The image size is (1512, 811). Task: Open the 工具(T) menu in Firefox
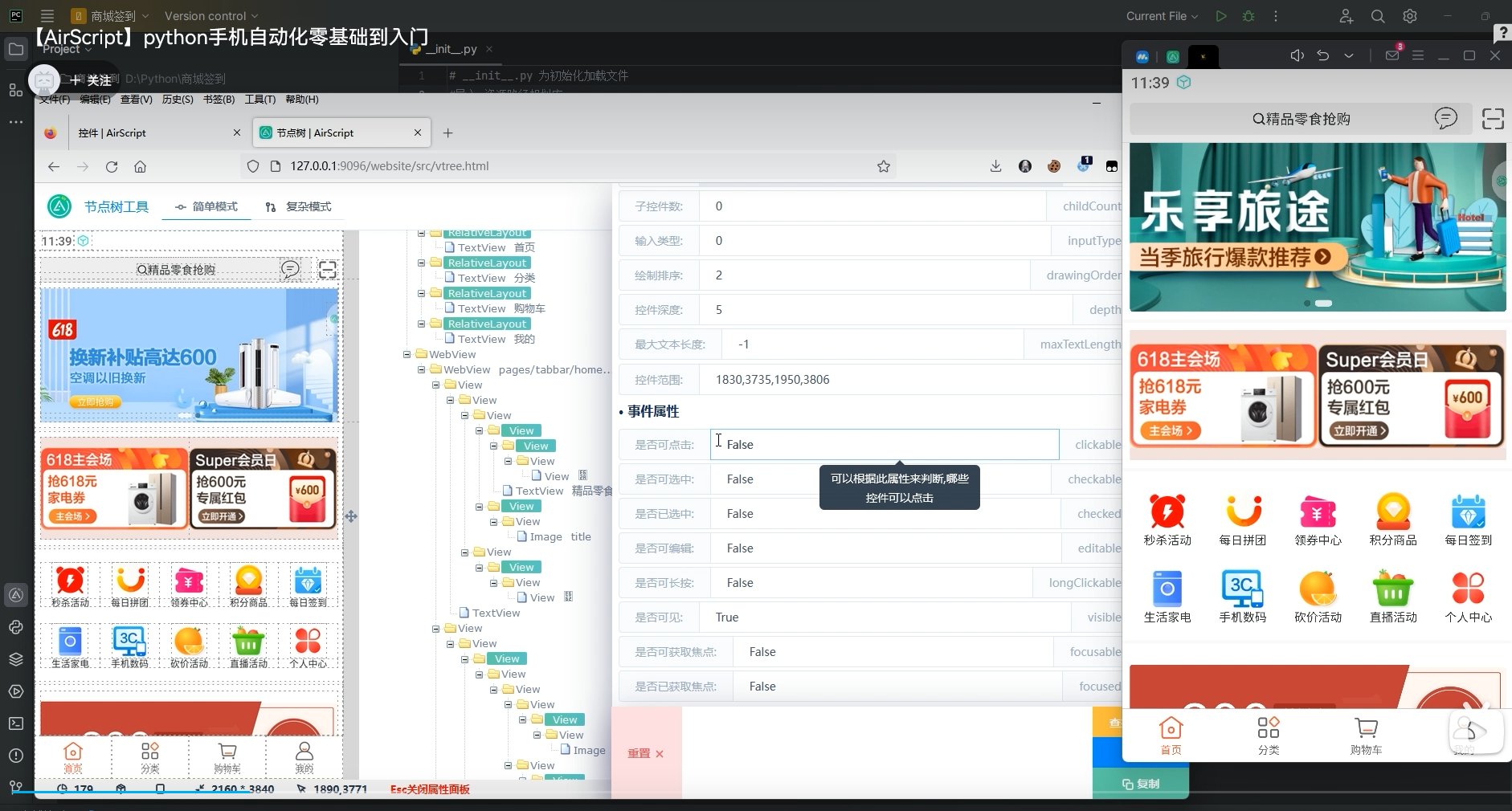click(x=260, y=100)
